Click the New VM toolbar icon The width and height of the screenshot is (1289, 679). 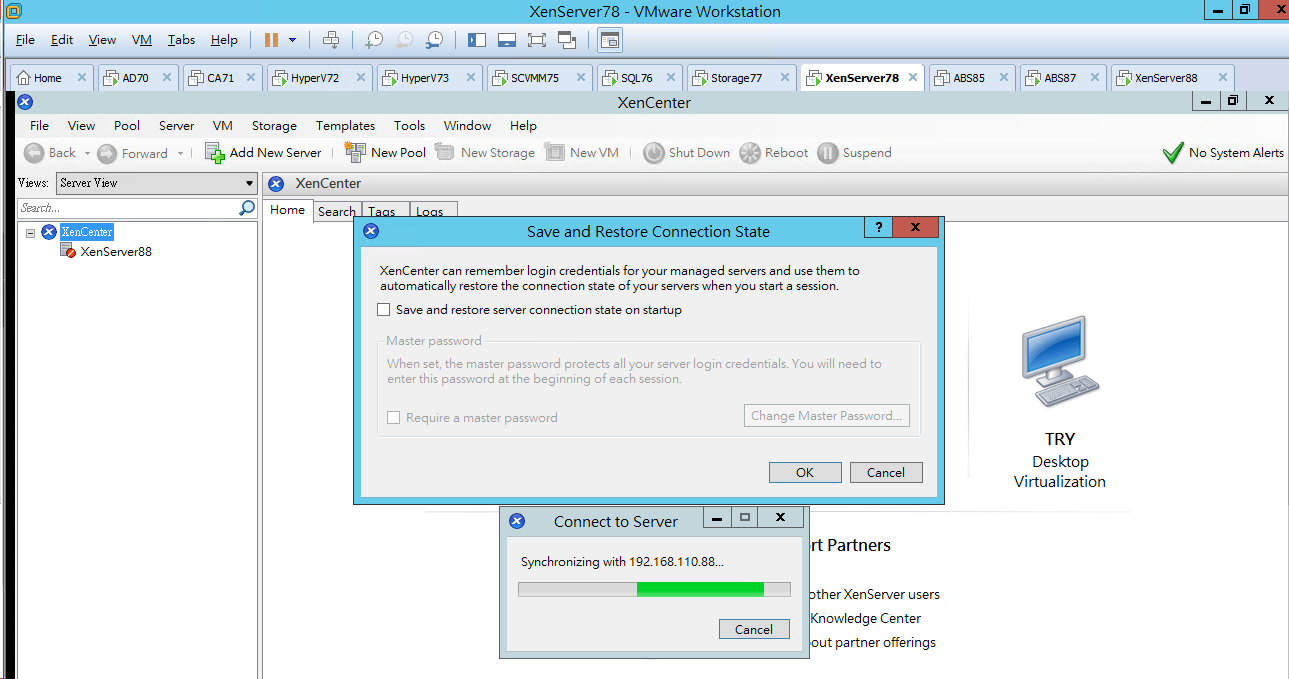pyautogui.click(x=554, y=152)
